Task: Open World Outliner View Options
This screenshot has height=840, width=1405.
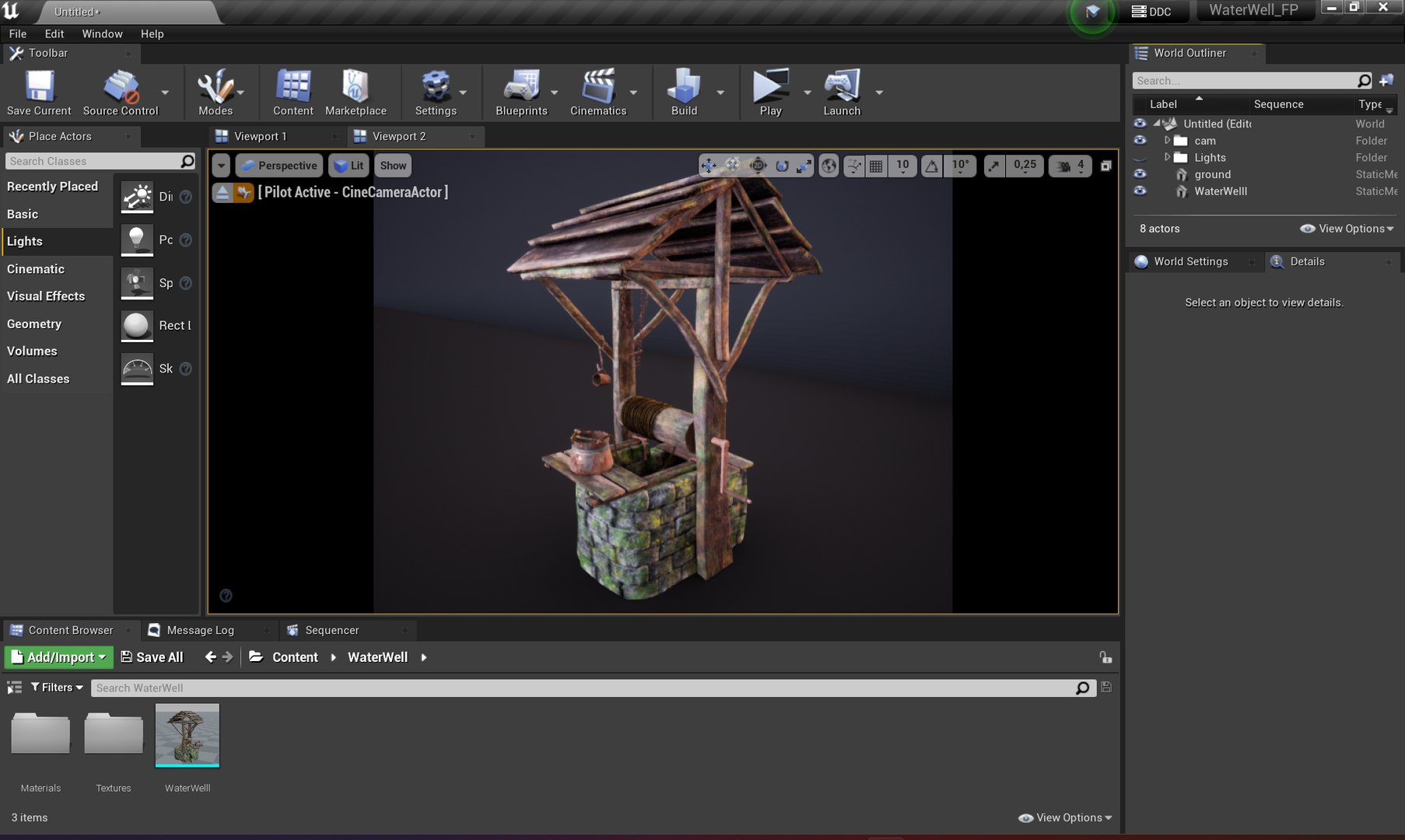Action: pos(1347,229)
